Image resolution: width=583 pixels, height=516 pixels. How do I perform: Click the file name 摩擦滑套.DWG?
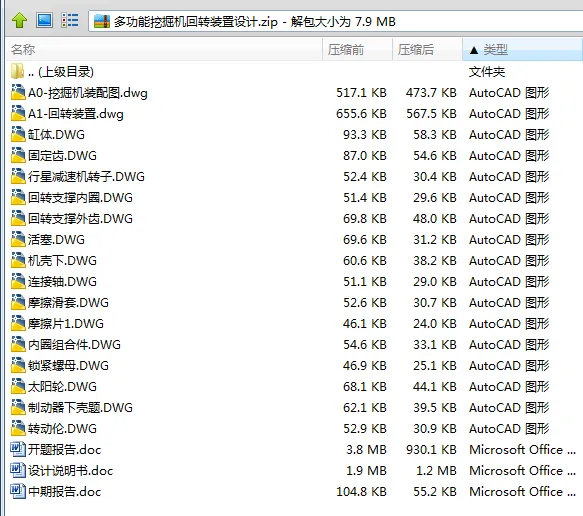[x=68, y=303]
